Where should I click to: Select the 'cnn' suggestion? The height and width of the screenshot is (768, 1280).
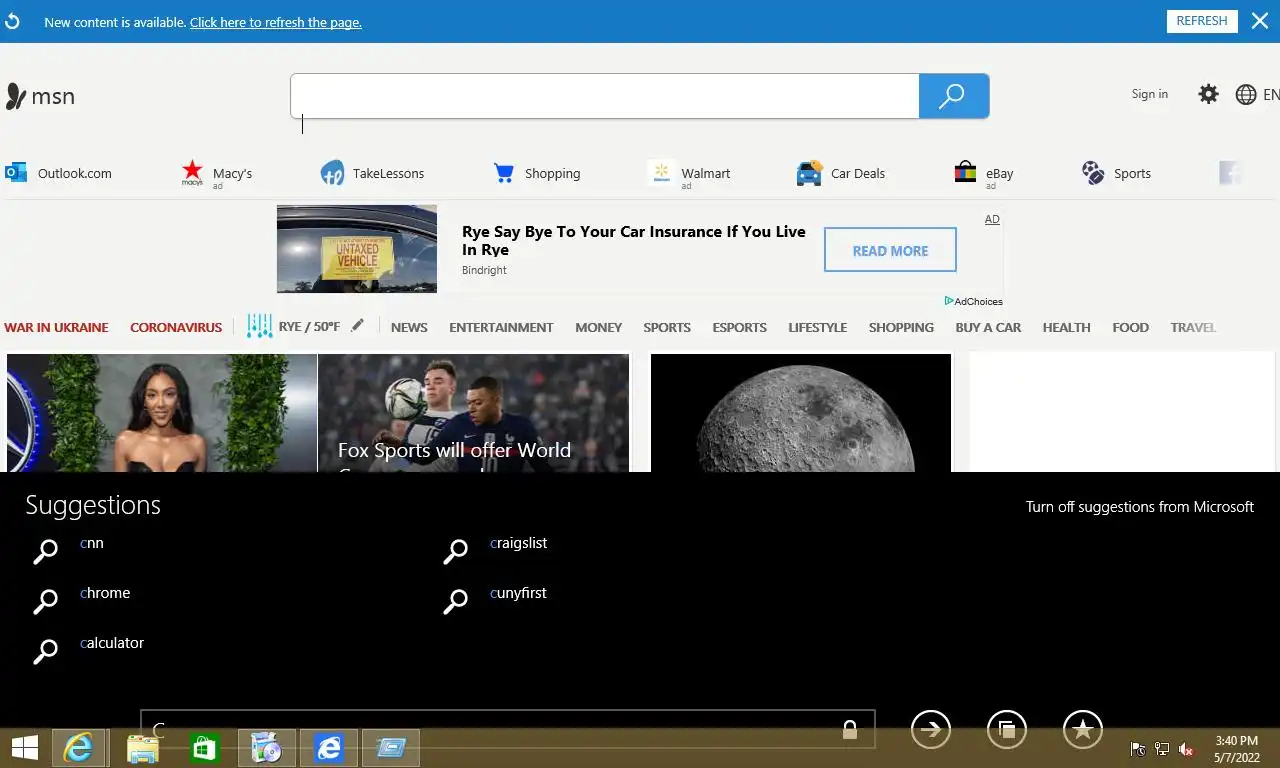(x=92, y=543)
